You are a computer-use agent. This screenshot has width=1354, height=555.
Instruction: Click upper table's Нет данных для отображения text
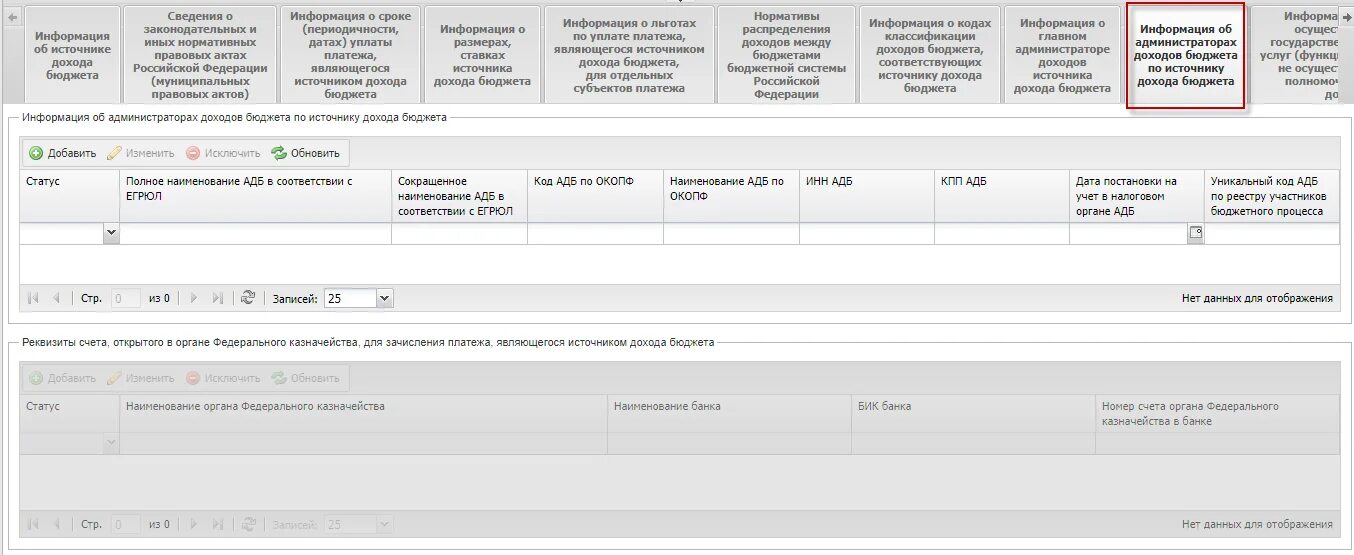1257,298
